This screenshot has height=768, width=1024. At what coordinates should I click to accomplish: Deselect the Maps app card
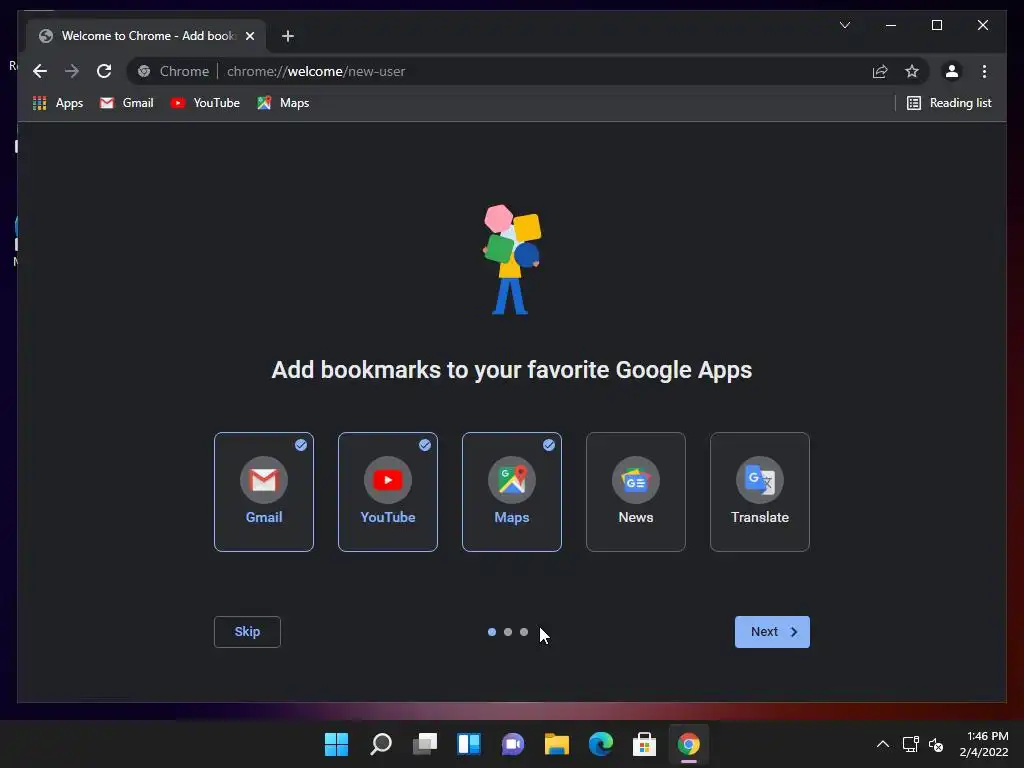click(512, 492)
